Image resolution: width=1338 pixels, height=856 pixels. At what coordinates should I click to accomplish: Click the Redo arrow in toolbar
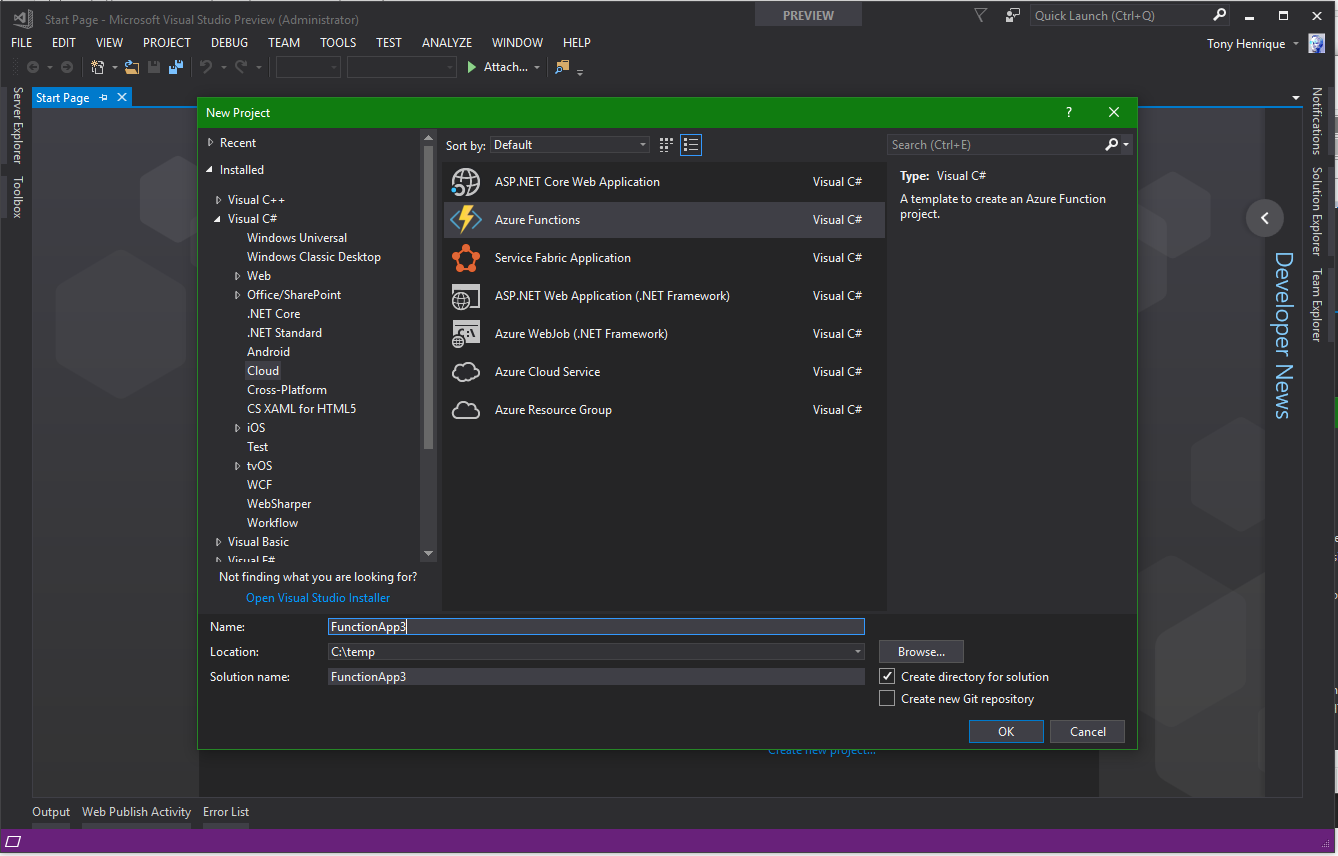pos(241,67)
